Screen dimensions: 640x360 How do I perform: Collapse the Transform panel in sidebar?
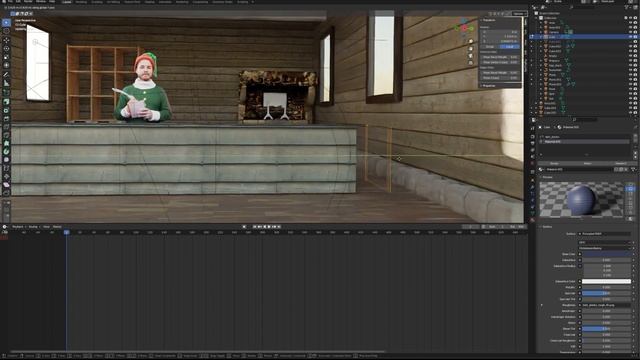(x=482, y=20)
